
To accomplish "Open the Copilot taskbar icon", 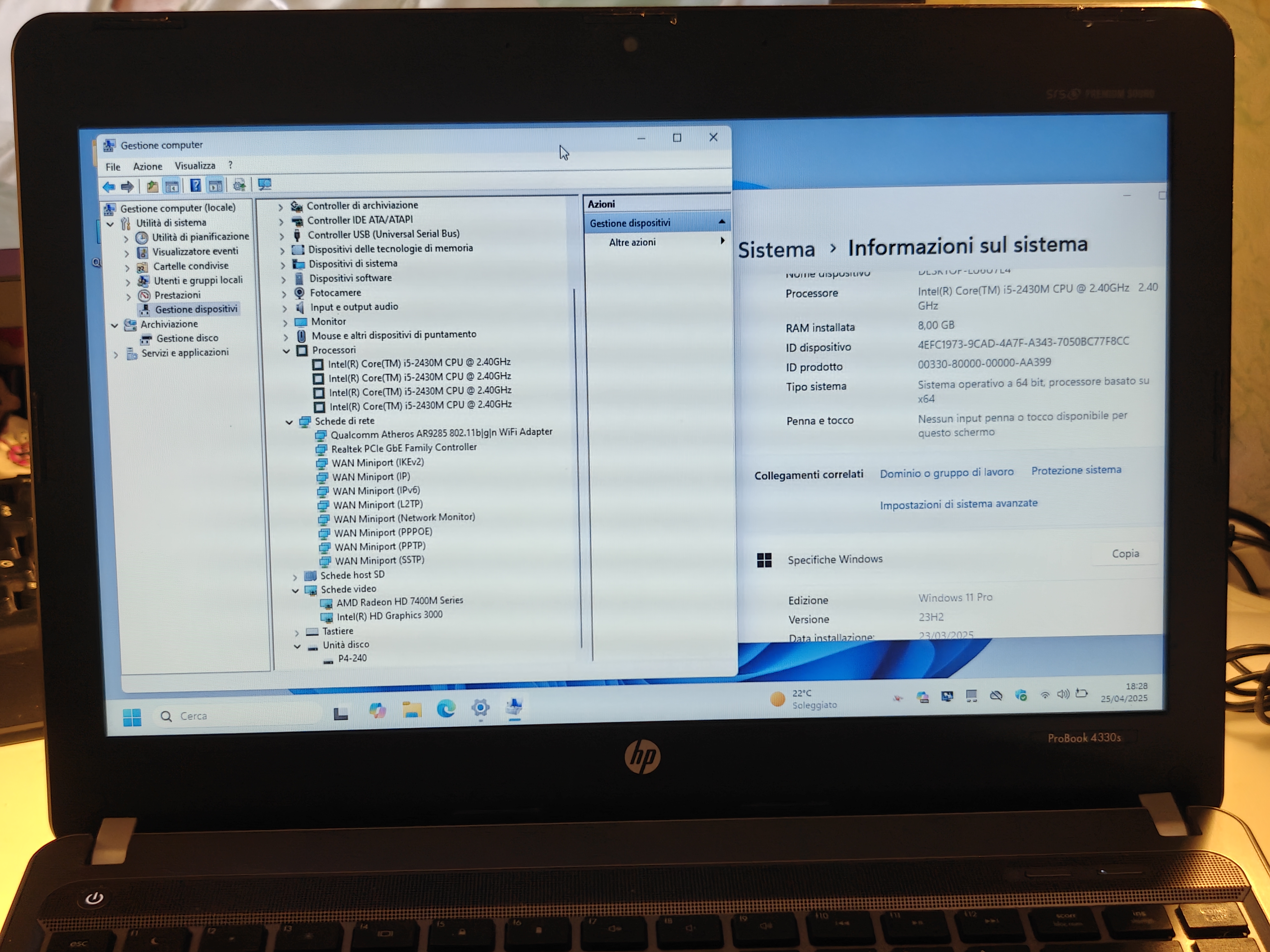I will pos(377,711).
